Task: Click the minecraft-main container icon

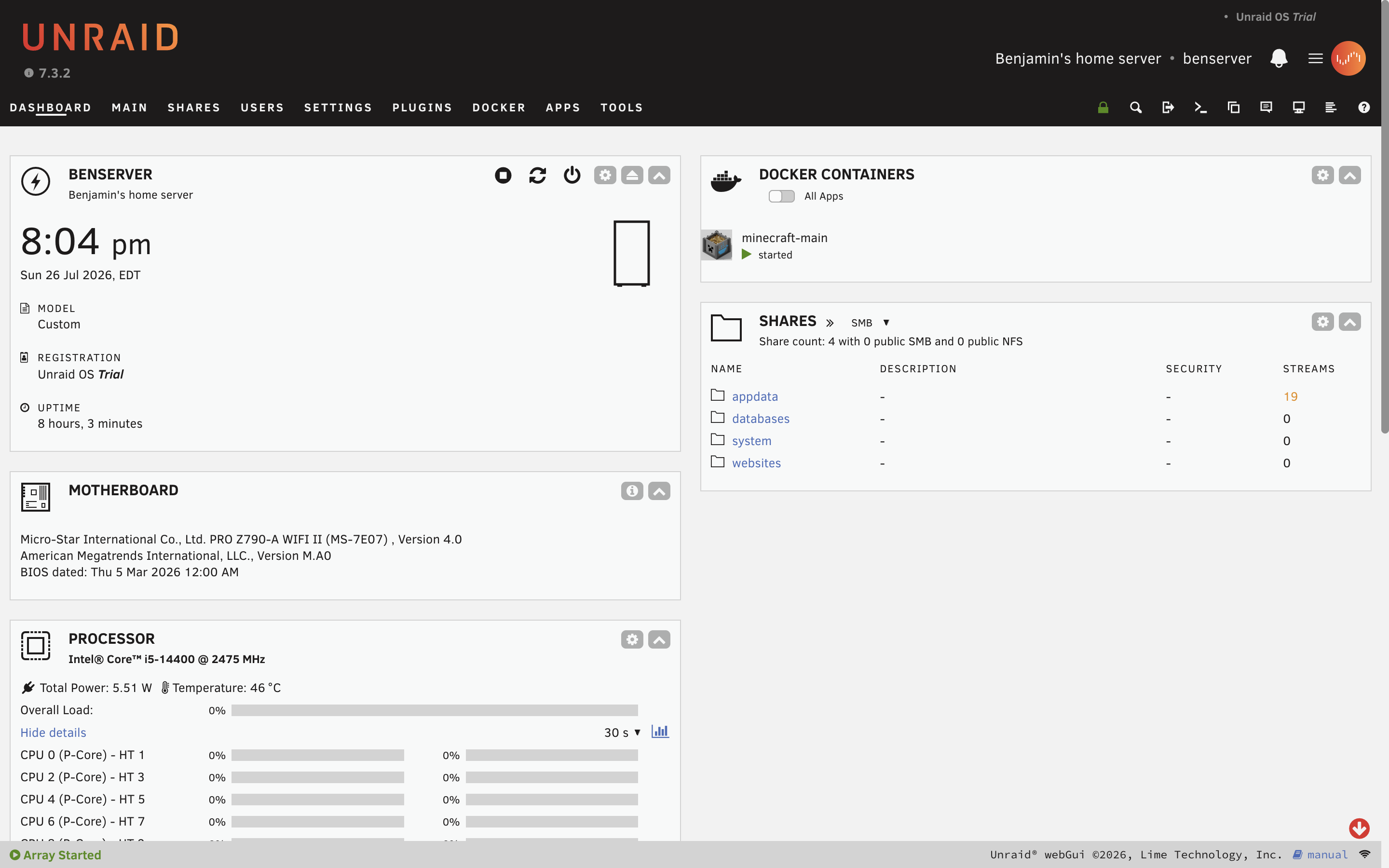Action: click(717, 245)
